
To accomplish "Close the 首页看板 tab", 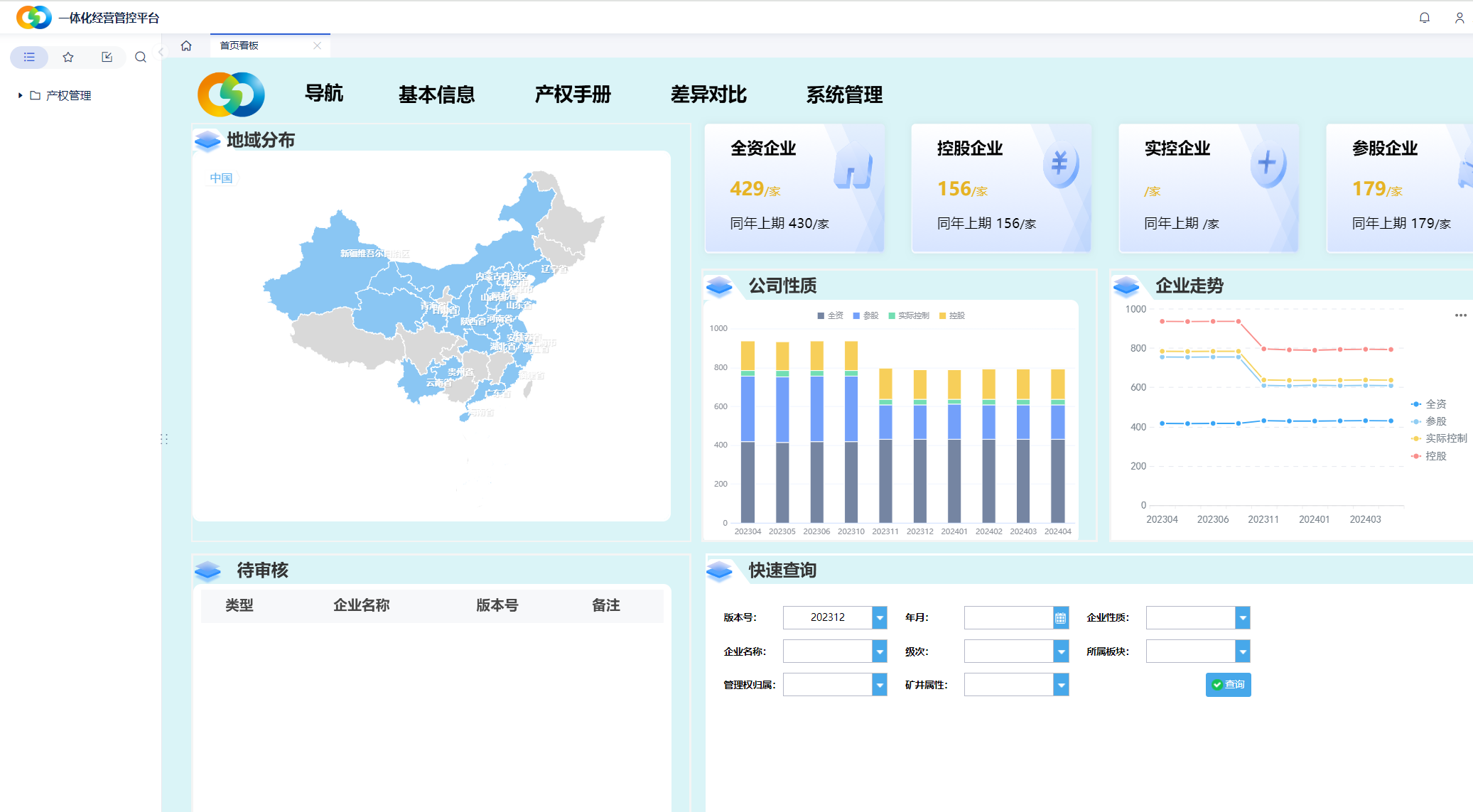I will [x=317, y=45].
